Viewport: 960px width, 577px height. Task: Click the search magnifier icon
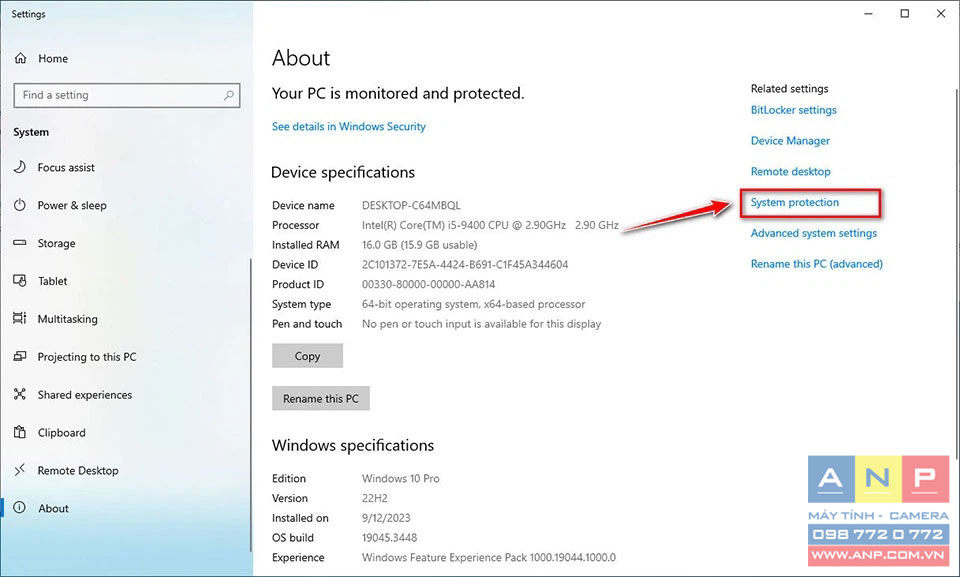pyautogui.click(x=228, y=95)
